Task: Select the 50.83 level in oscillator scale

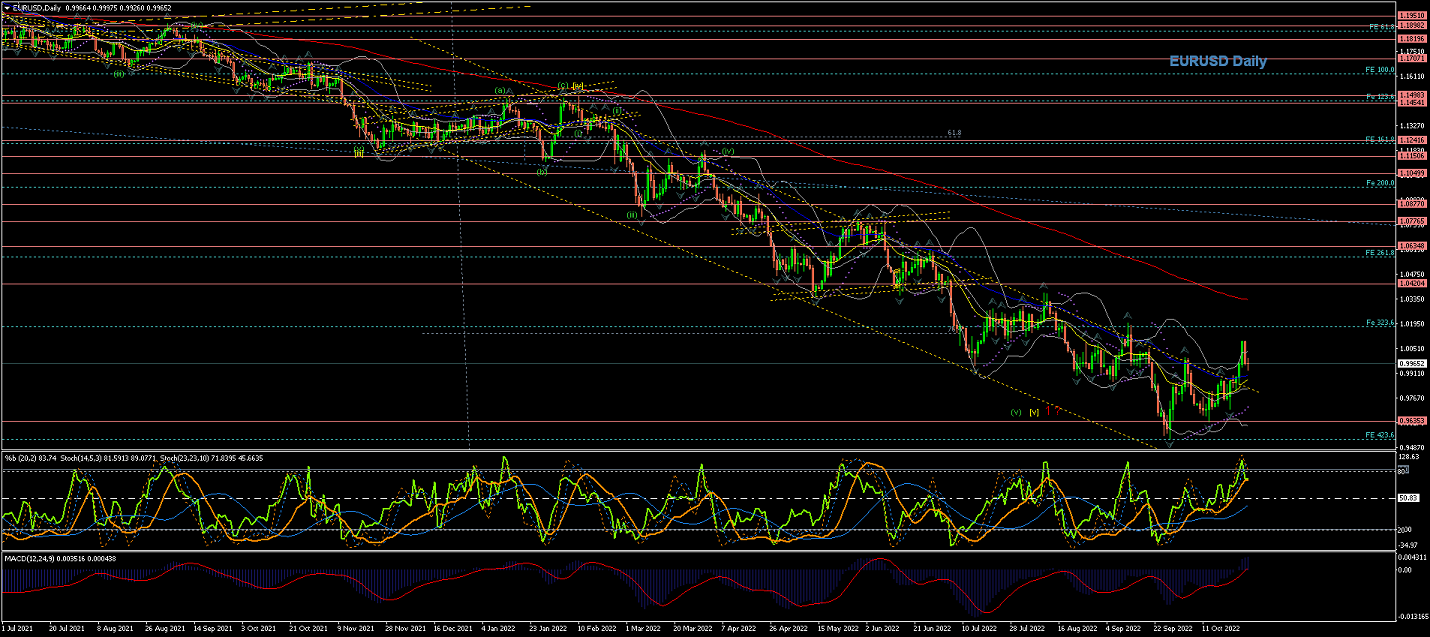Action: click(x=1408, y=498)
